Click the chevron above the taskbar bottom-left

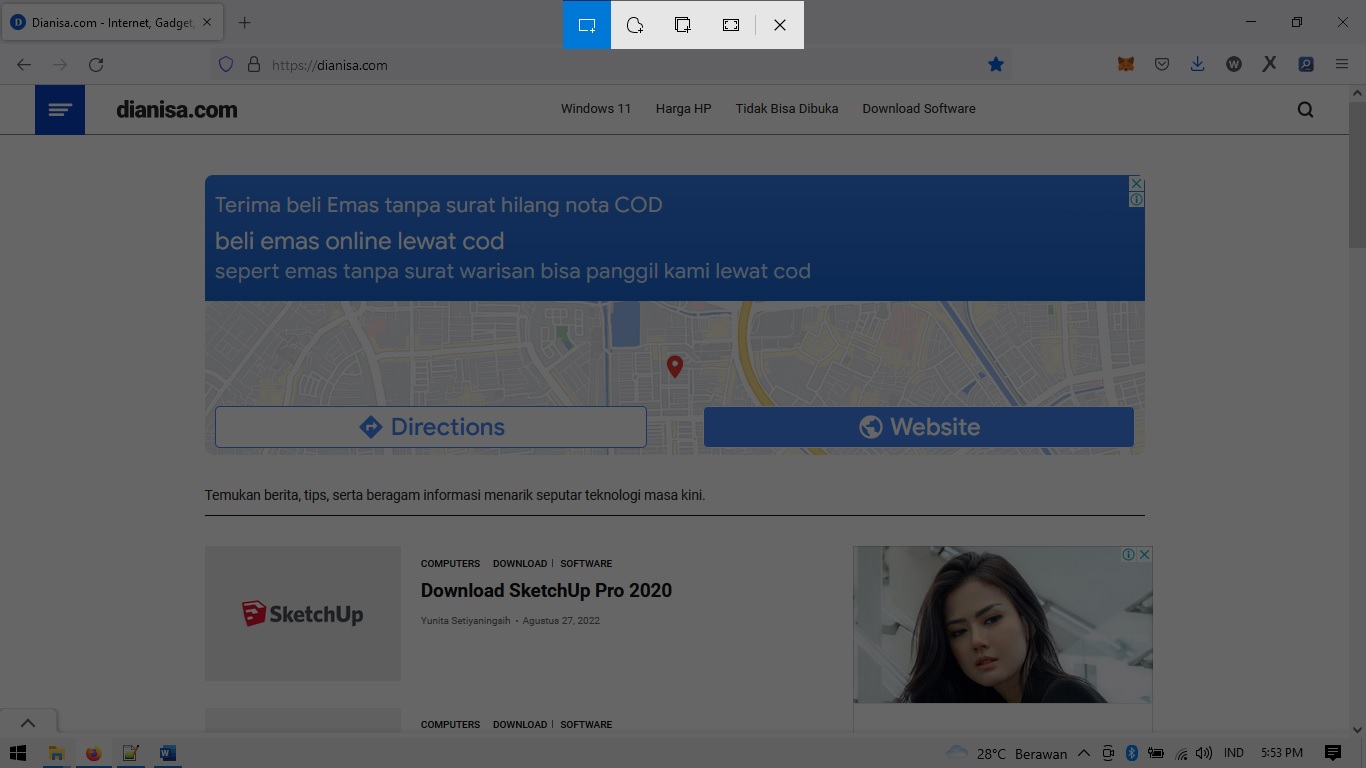(x=28, y=722)
